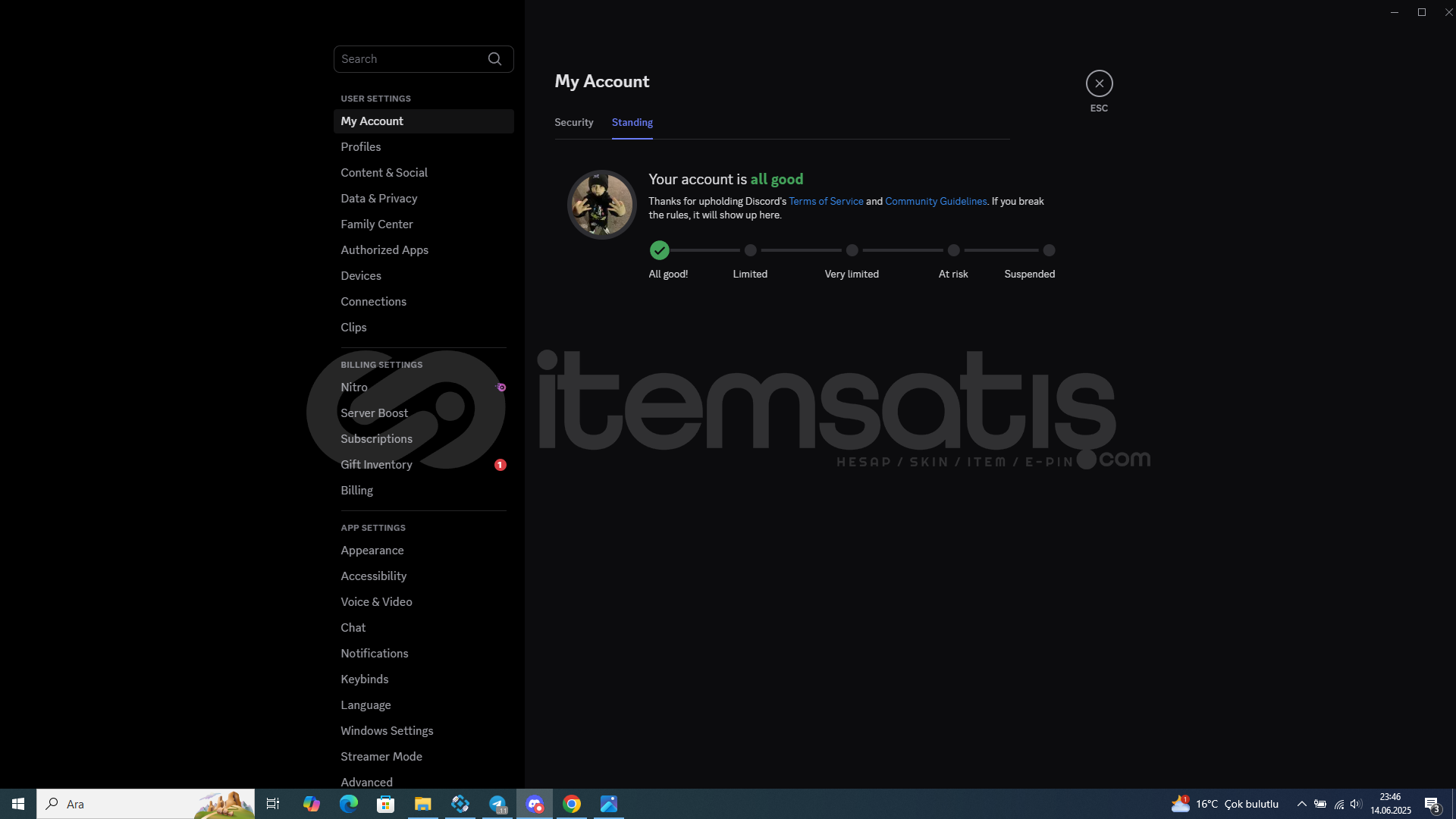Open Windows Start menu

18,804
